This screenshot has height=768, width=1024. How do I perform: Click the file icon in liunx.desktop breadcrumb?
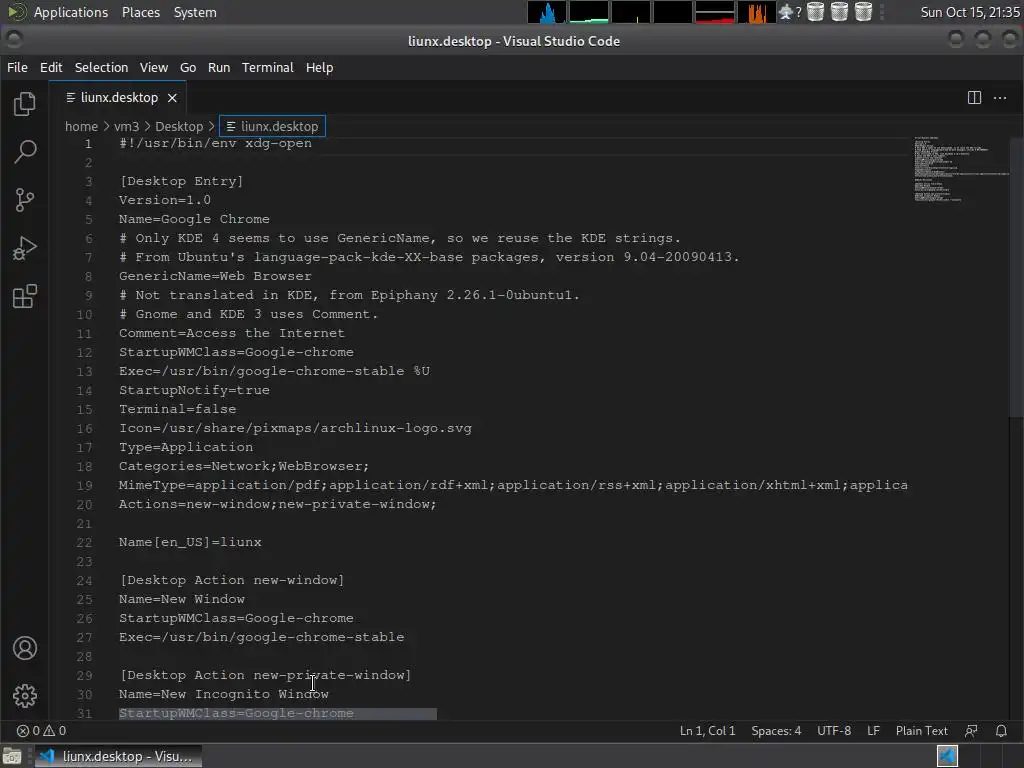231,126
